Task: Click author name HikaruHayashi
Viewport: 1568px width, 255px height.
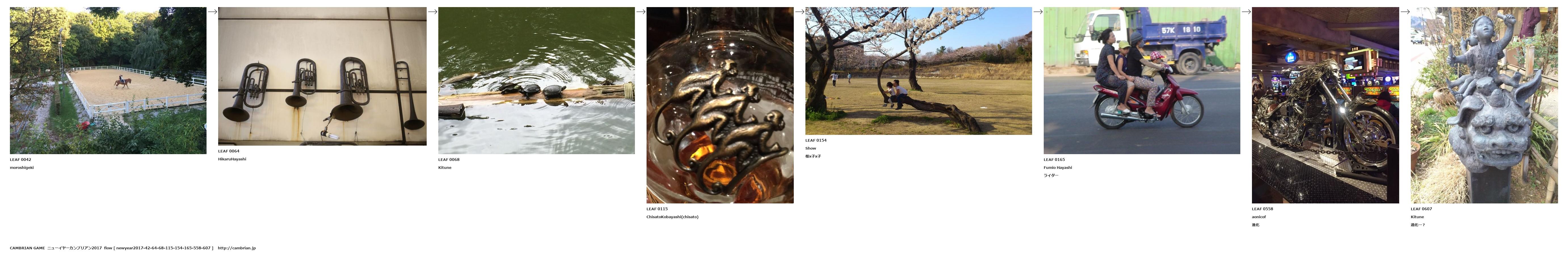Action: 232,159
